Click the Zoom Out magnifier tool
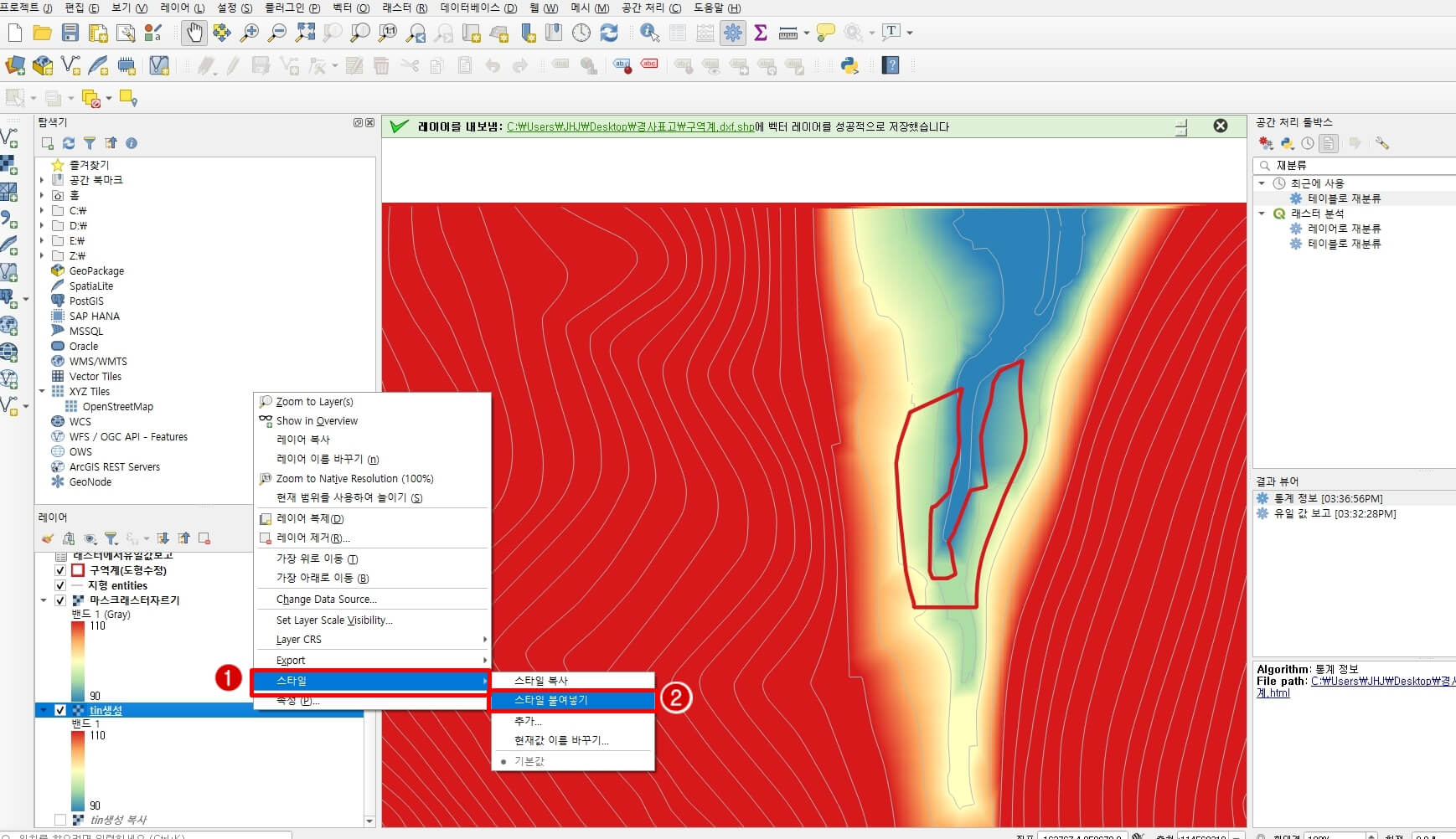 point(277,33)
